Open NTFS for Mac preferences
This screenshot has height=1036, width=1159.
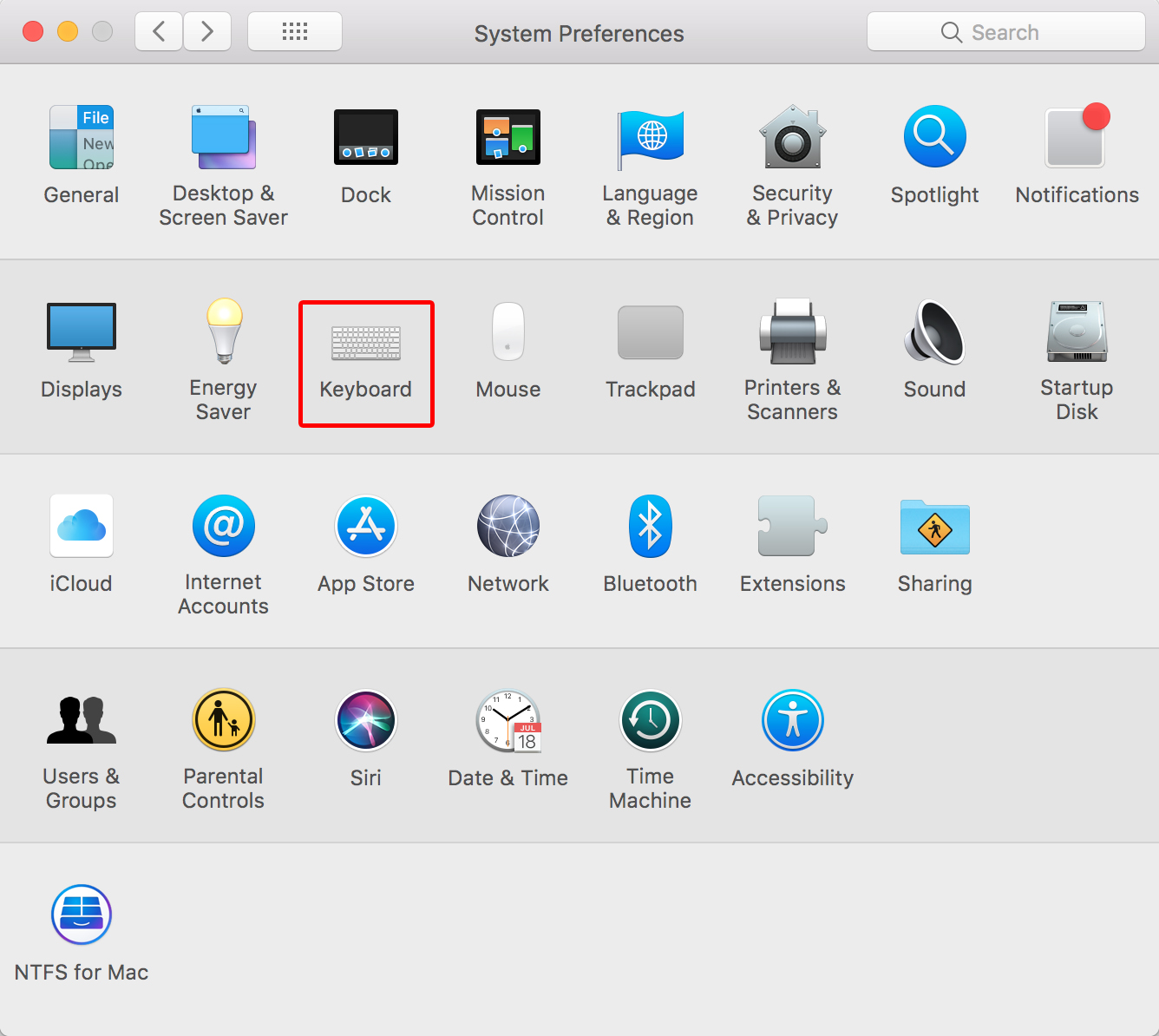point(82,915)
